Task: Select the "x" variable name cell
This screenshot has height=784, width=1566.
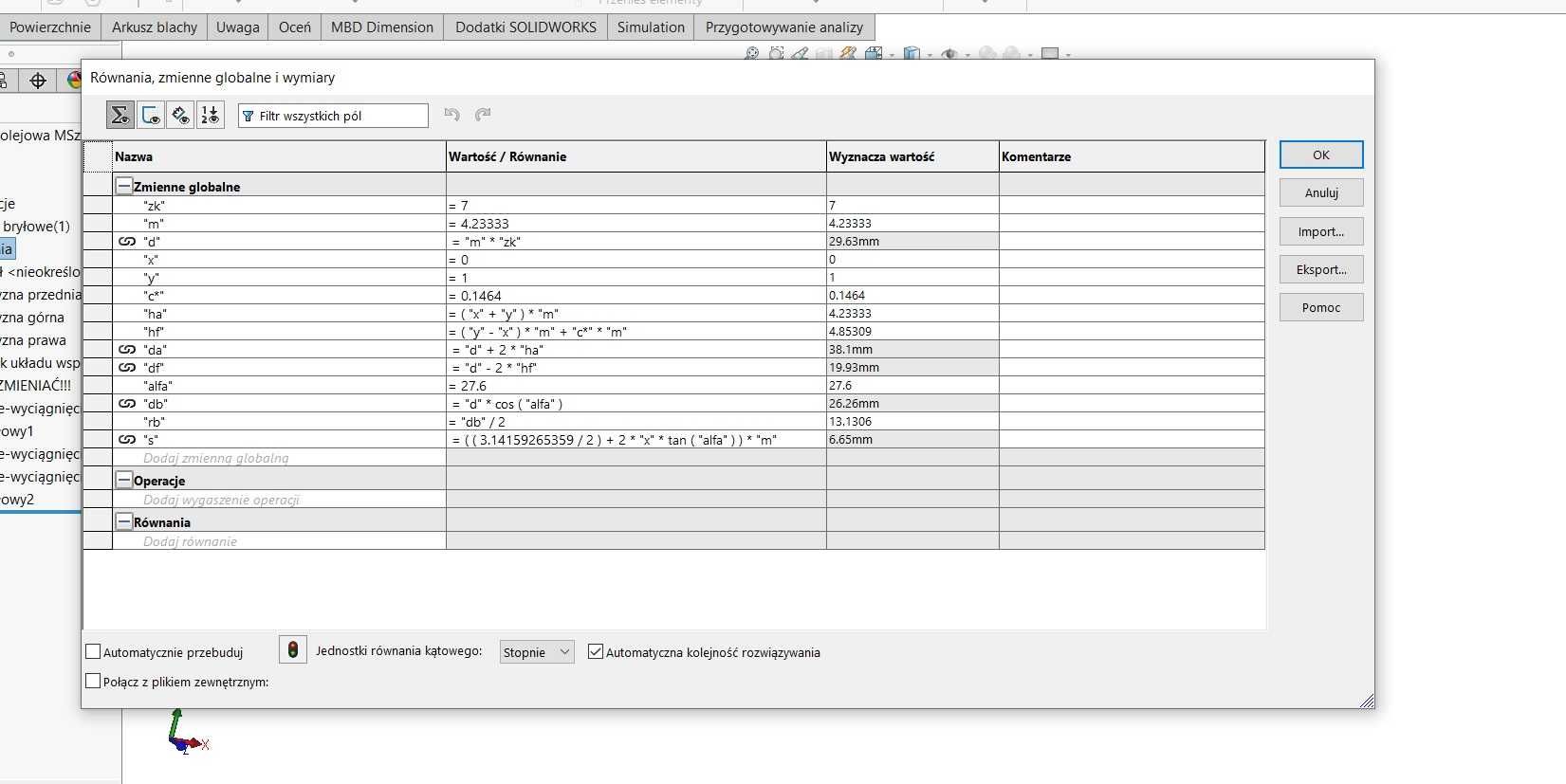Action: click(x=279, y=260)
